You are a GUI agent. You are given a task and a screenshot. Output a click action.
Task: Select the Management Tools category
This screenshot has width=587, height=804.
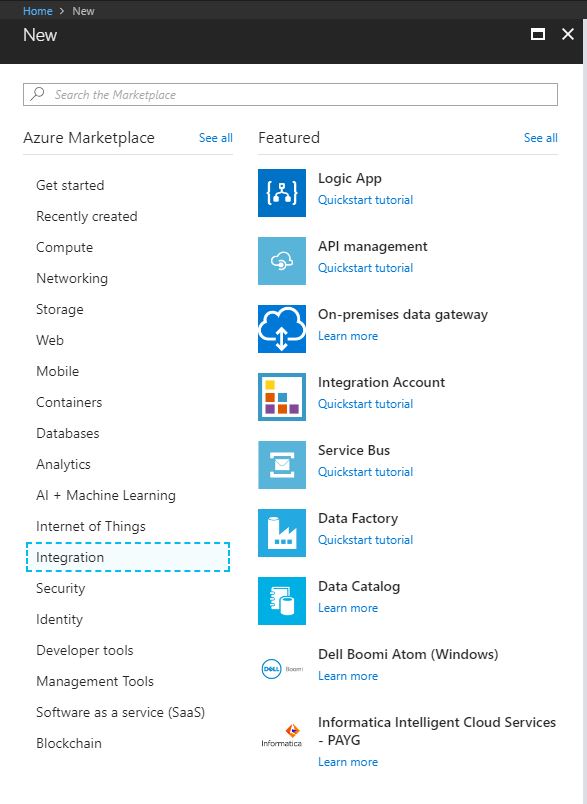click(x=95, y=681)
